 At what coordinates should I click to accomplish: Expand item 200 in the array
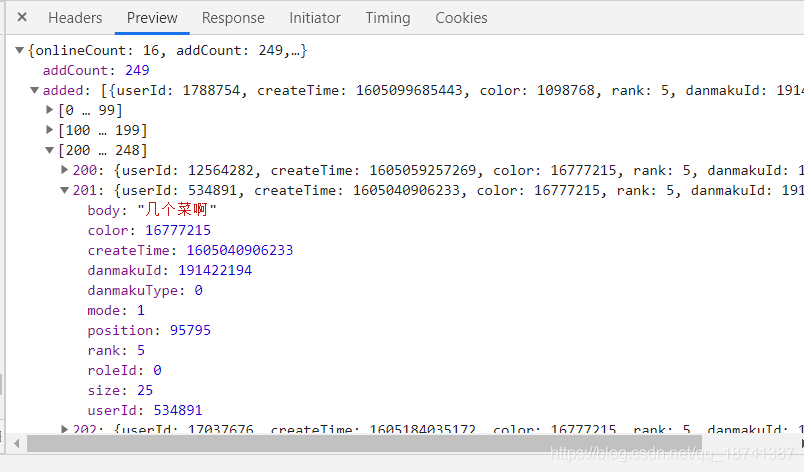(x=65, y=170)
